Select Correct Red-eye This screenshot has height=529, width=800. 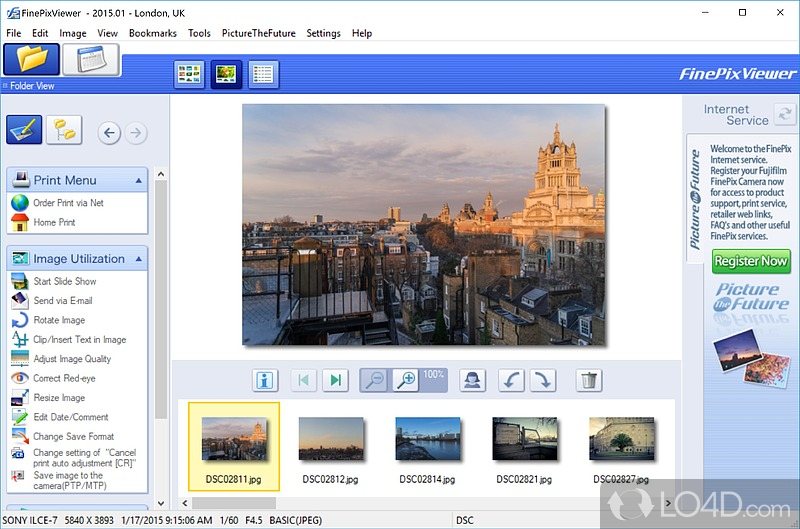[64, 378]
